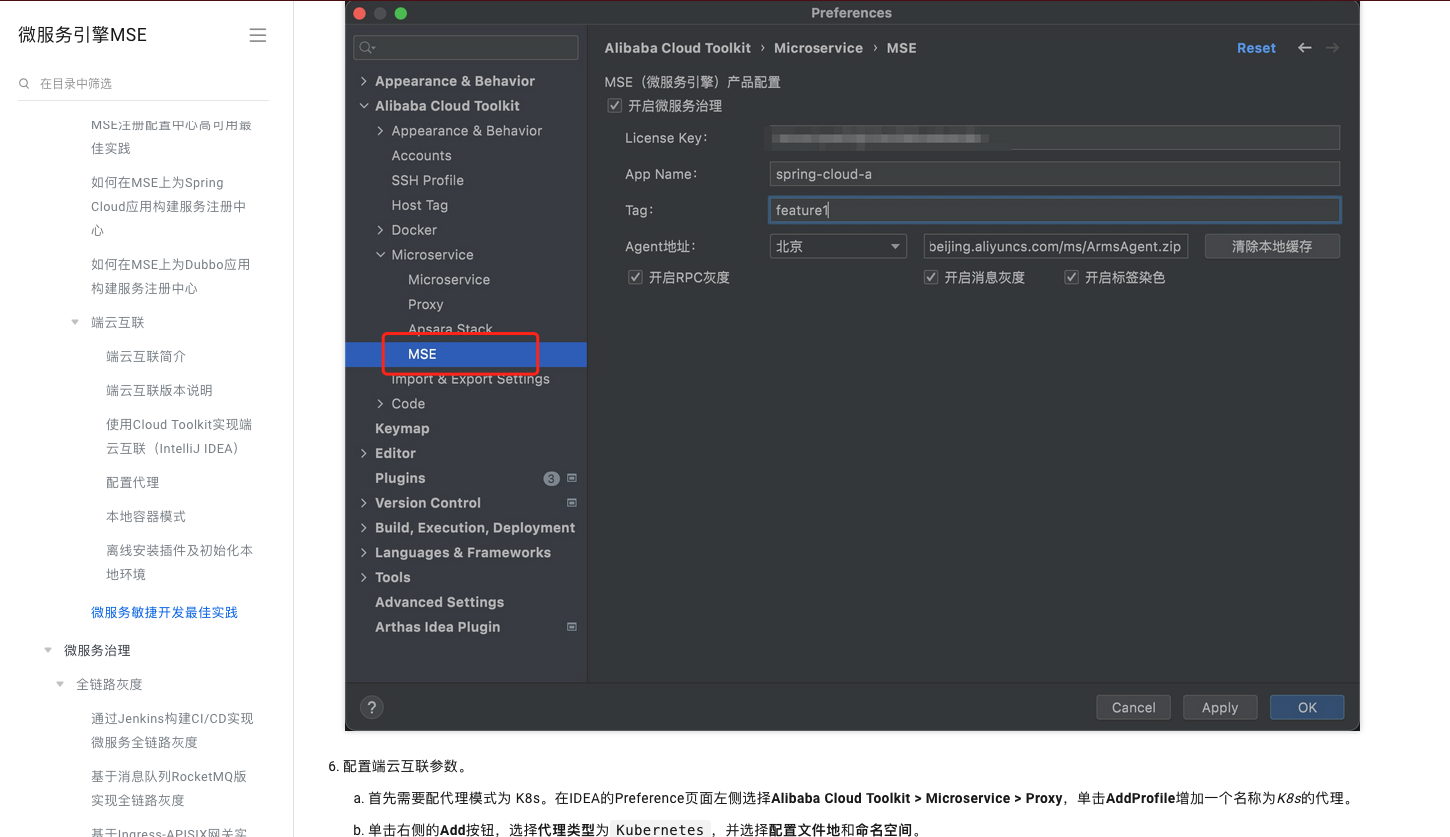Click the Tag field containing feature1
The image size is (1450, 837).
(1054, 210)
